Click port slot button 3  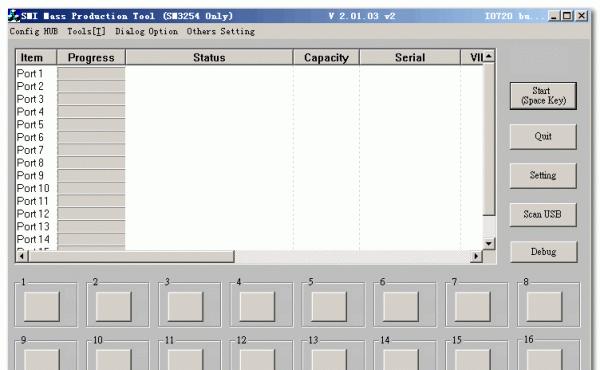(x=185, y=306)
